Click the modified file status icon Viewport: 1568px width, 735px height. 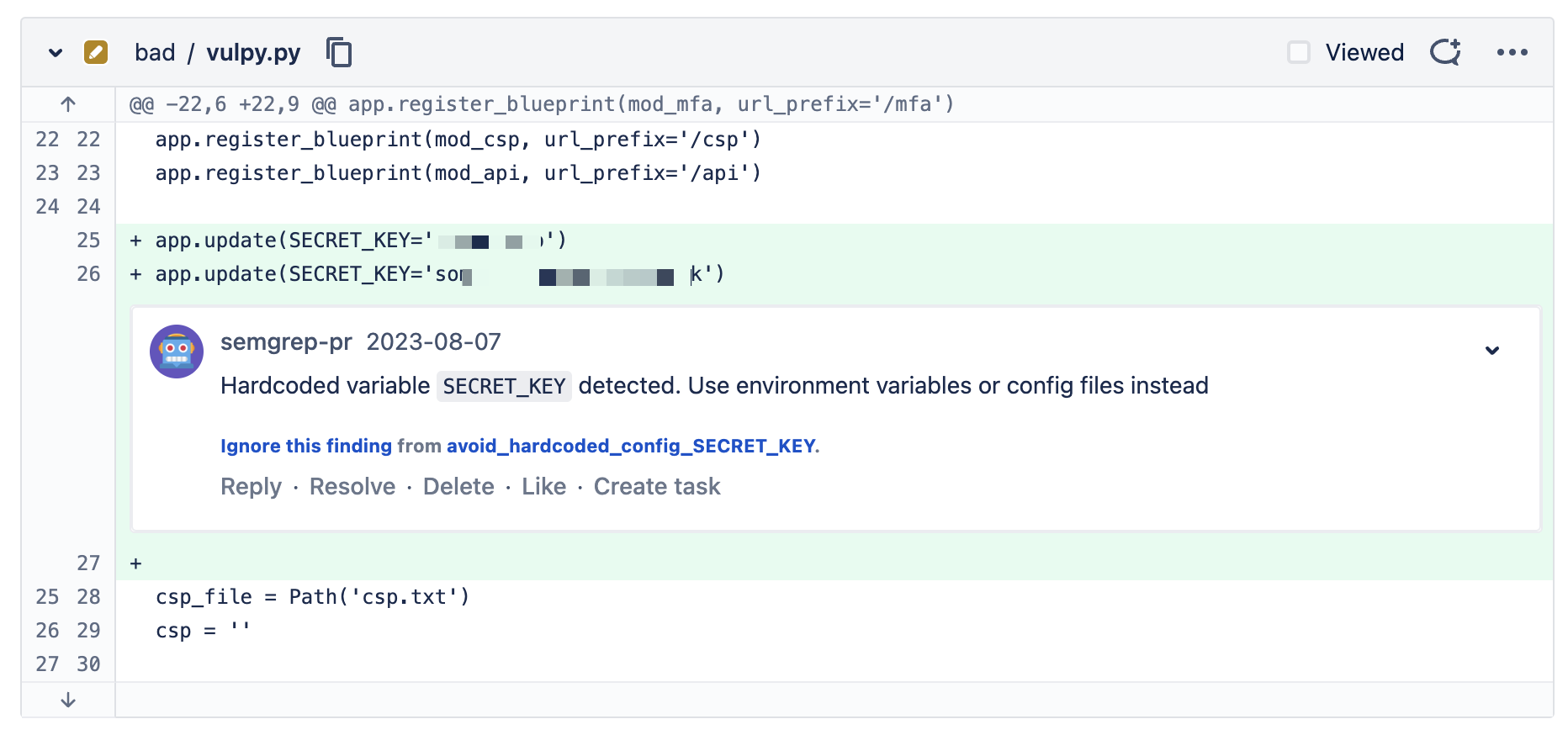(96, 52)
